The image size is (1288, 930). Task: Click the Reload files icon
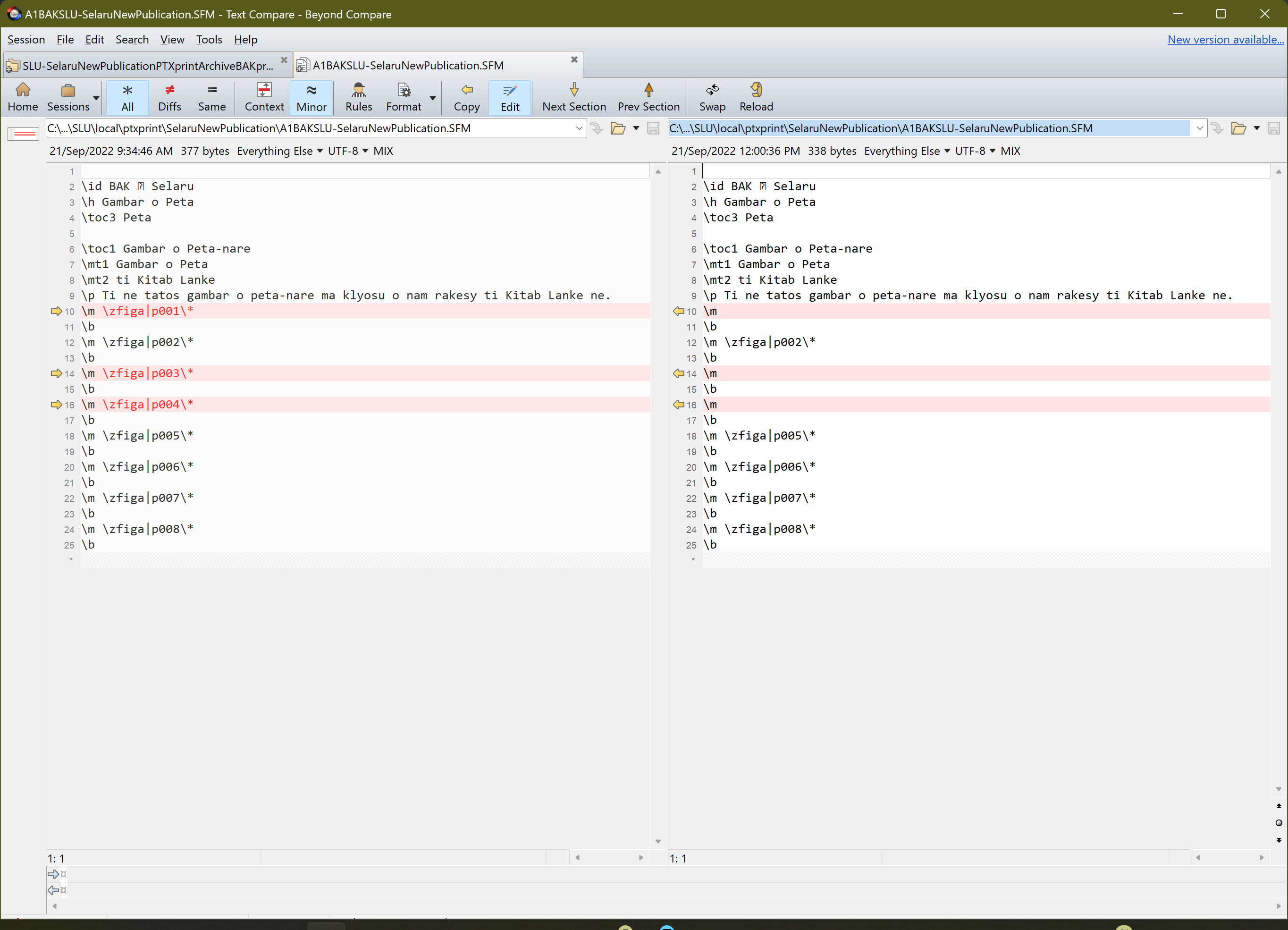click(756, 97)
